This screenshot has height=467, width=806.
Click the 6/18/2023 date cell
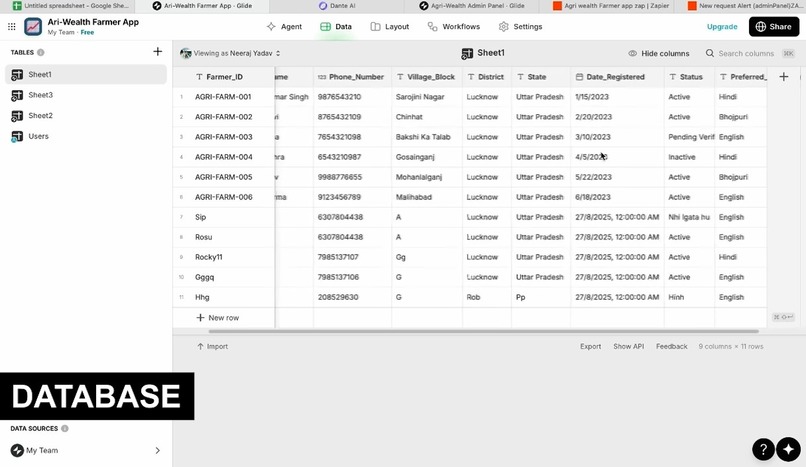[617, 197]
